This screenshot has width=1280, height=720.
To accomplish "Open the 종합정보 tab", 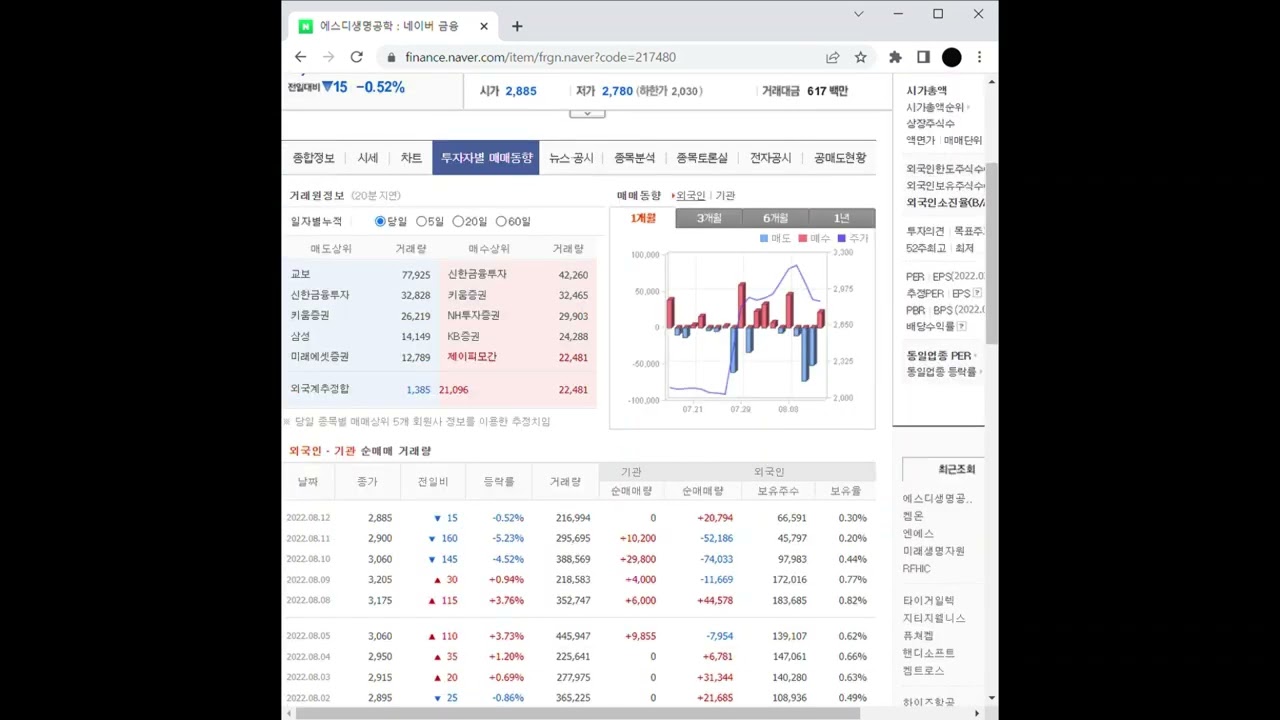I will 313,158.
